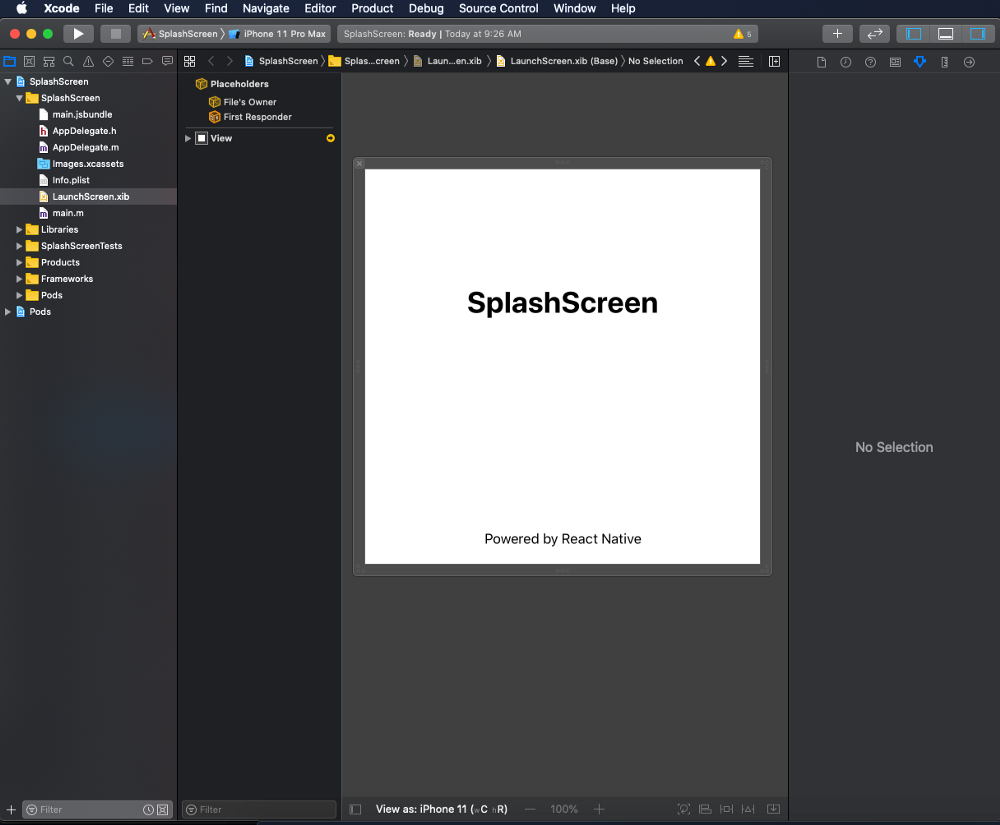Click the code review arrows button
Screen dimensions: 1000x825
(x=874, y=34)
